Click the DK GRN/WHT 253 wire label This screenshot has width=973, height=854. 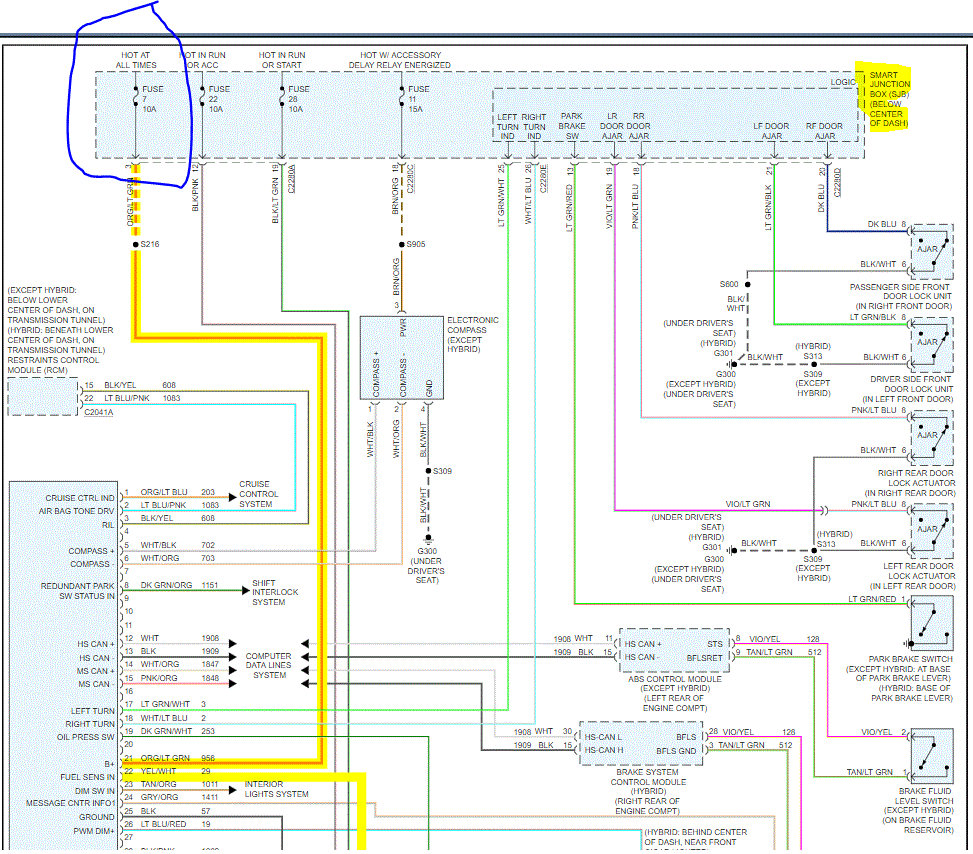coord(177,731)
